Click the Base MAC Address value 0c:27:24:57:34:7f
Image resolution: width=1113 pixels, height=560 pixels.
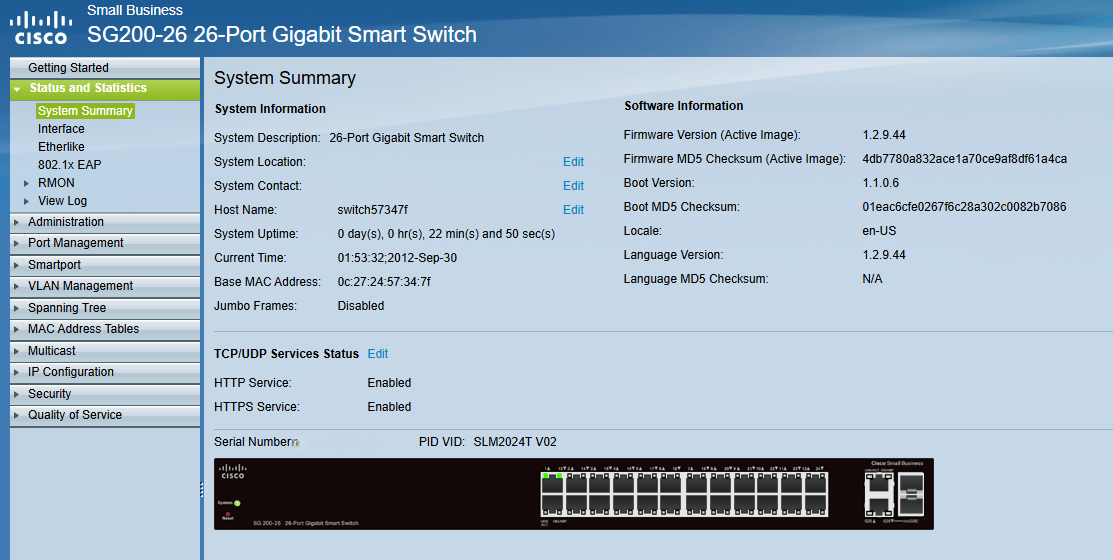[384, 282]
